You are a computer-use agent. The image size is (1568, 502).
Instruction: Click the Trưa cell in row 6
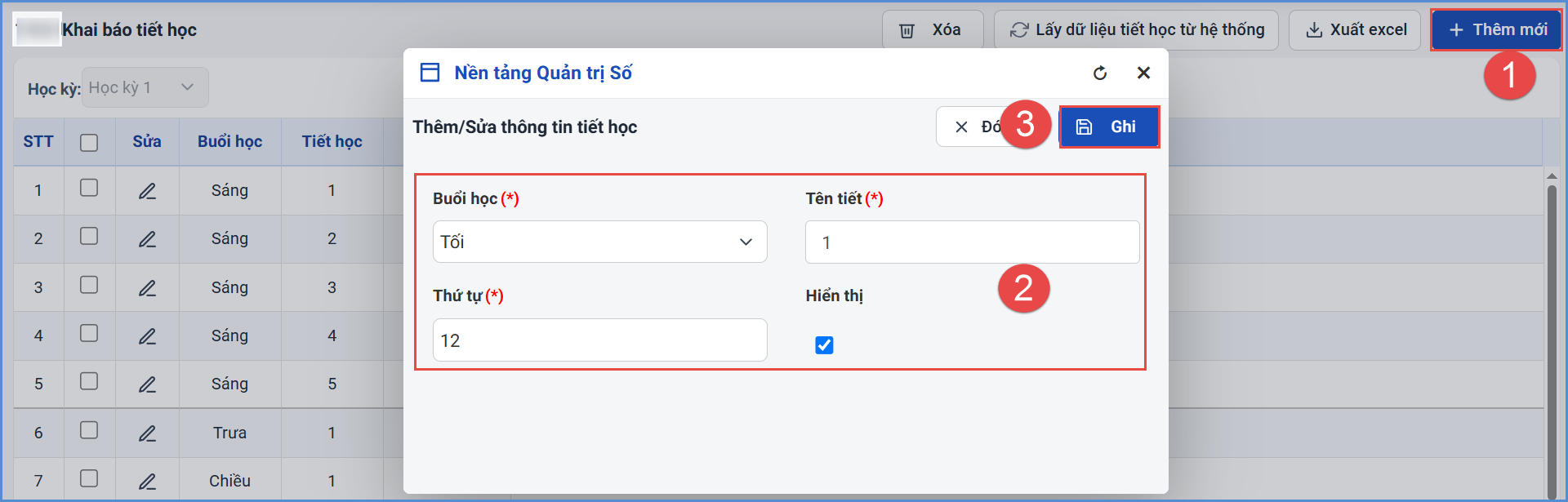[x=229, y=433]
